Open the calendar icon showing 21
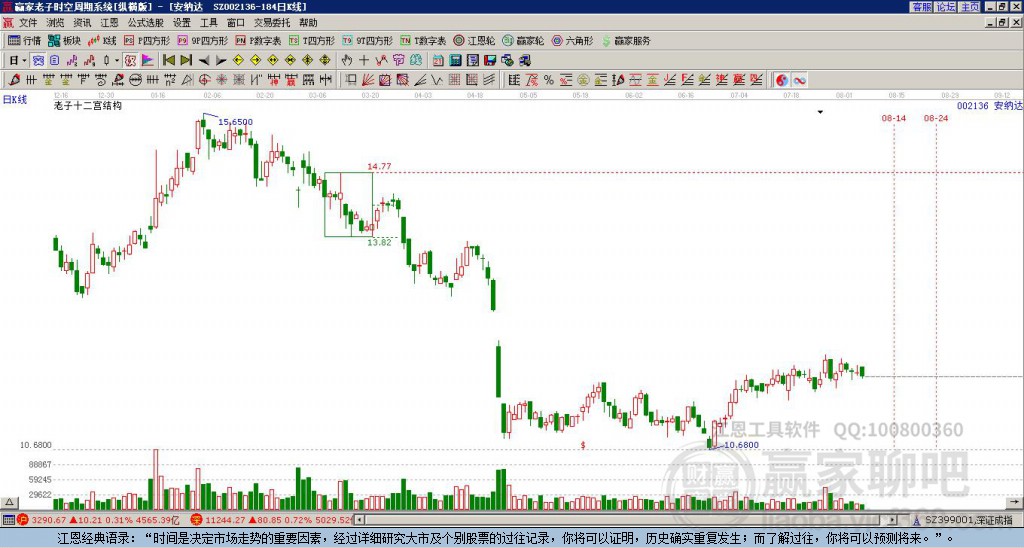This screenshot has height=548, width=1024. tap(438, 61)
